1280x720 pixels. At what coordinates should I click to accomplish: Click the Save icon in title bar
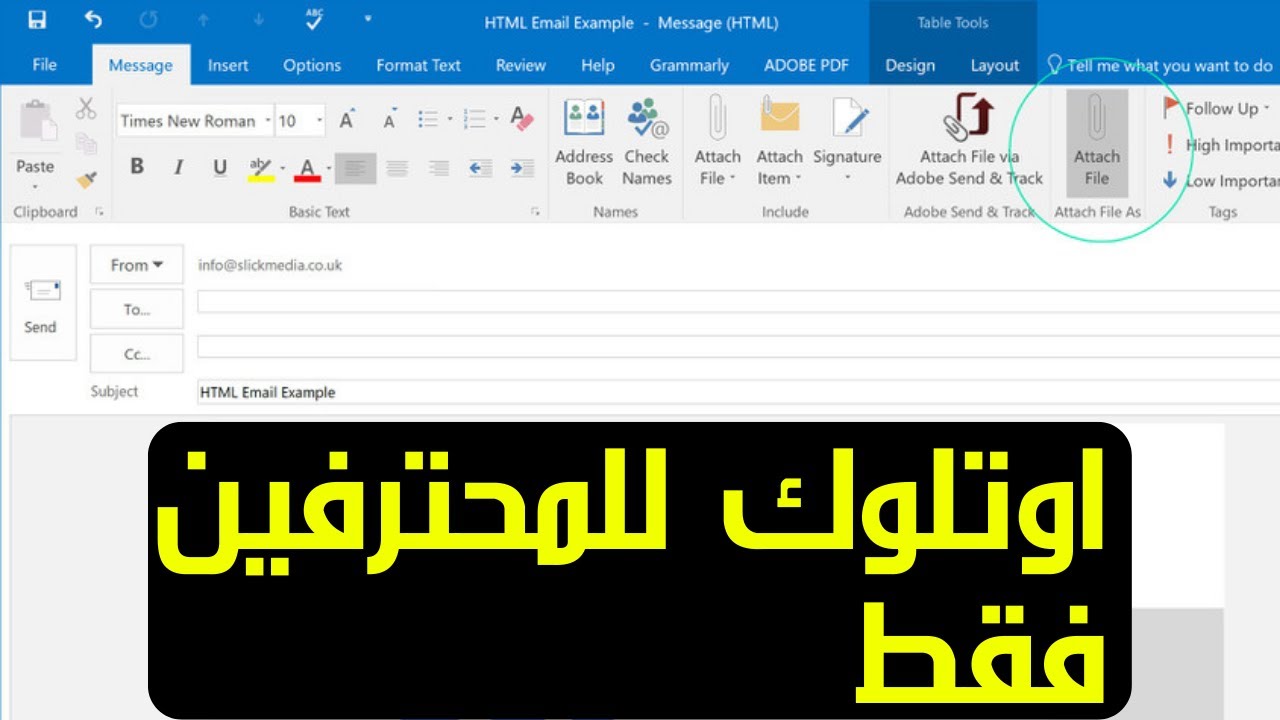coord(37,20)
